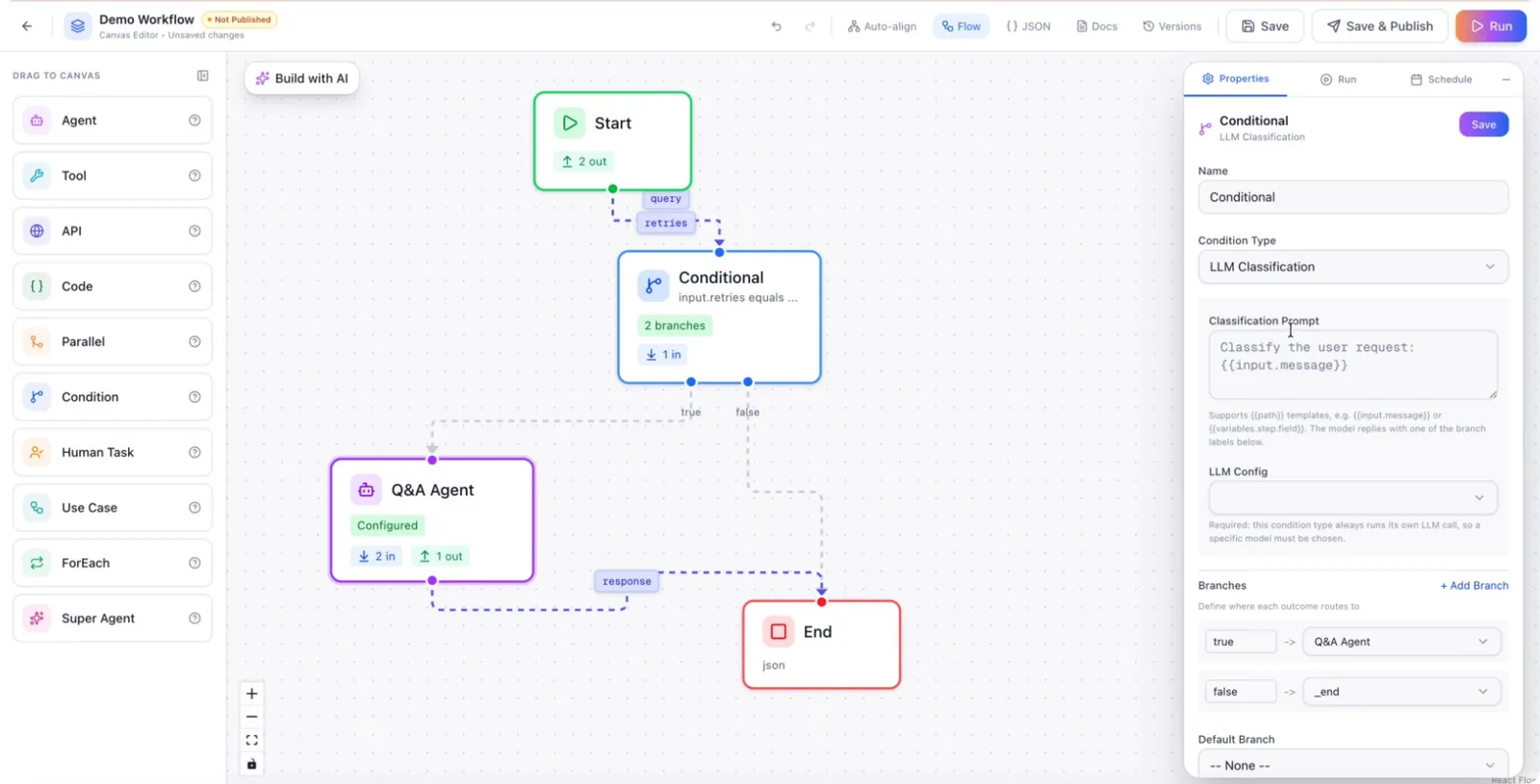Viewport: 1540px width, 784px height.
Task: Open the Run tab in panel
Action: (1338, 79)
